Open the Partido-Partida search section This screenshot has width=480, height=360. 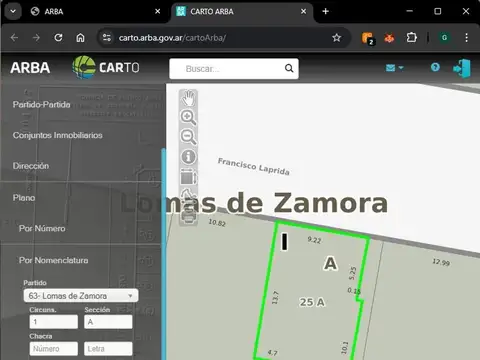coord(41,105)
